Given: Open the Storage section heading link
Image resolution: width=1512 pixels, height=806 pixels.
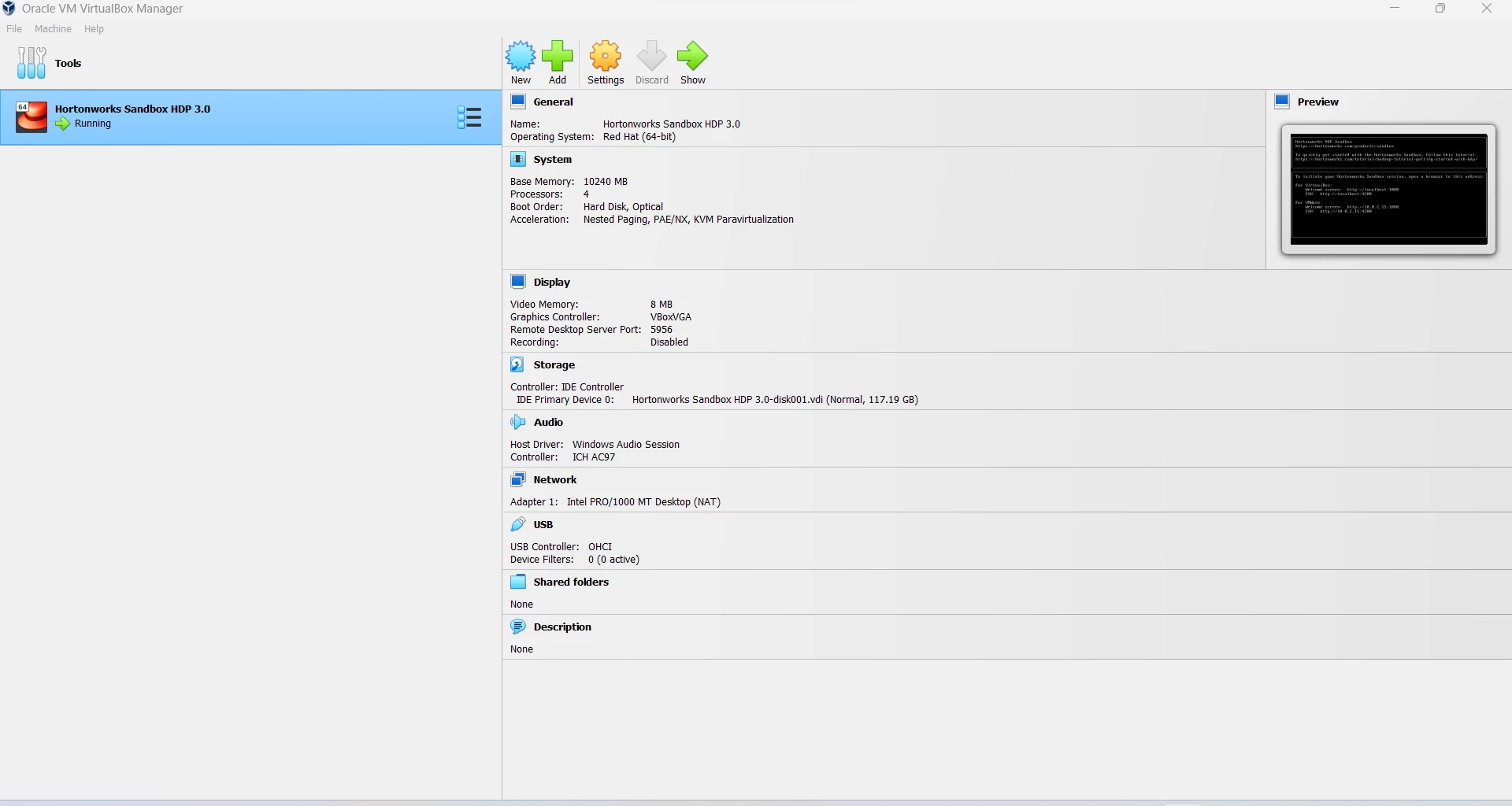Looking at the screenshot, I should click(554, 364).
